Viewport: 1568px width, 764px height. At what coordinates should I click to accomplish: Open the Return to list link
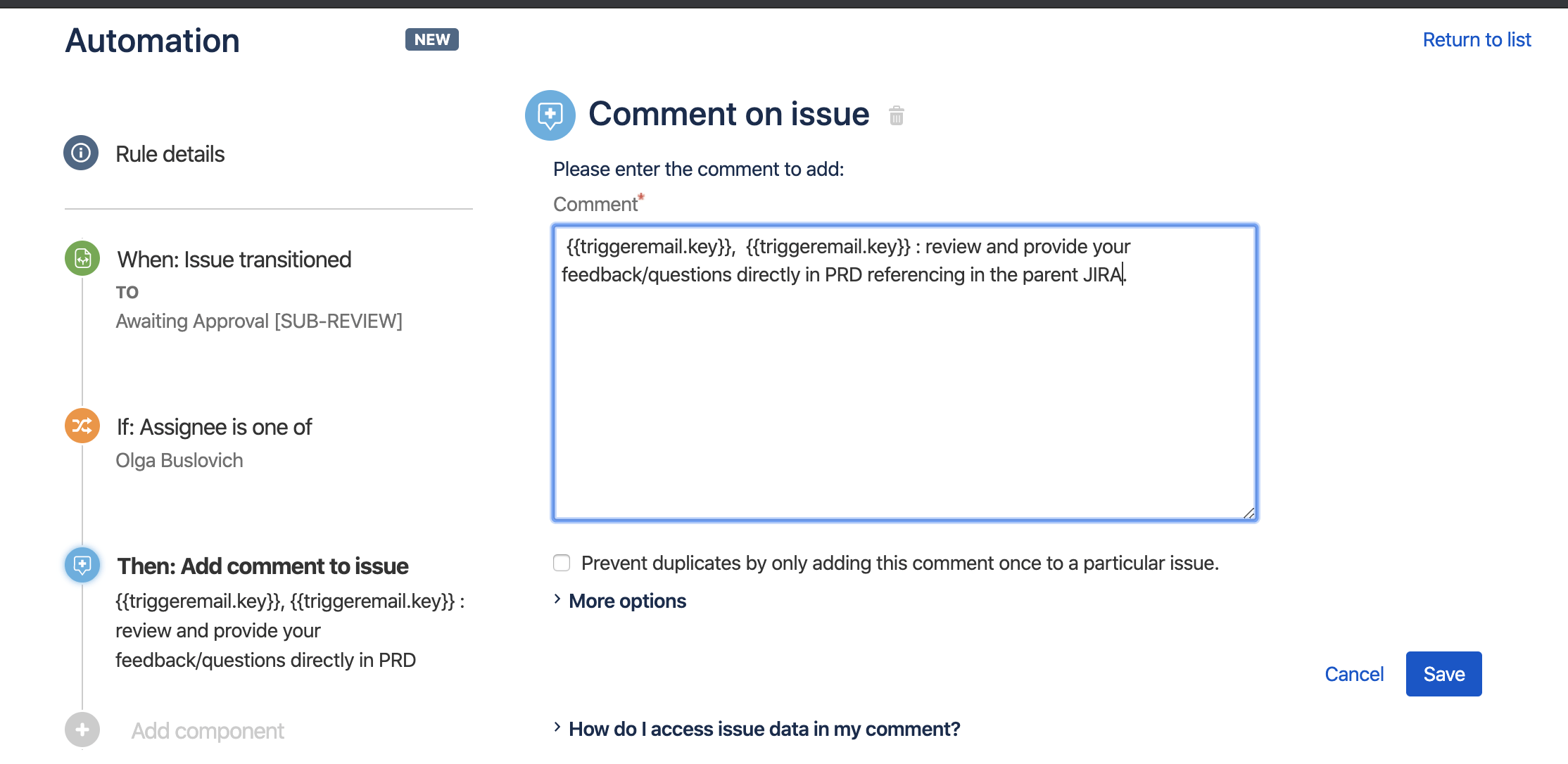(1477, 39)
